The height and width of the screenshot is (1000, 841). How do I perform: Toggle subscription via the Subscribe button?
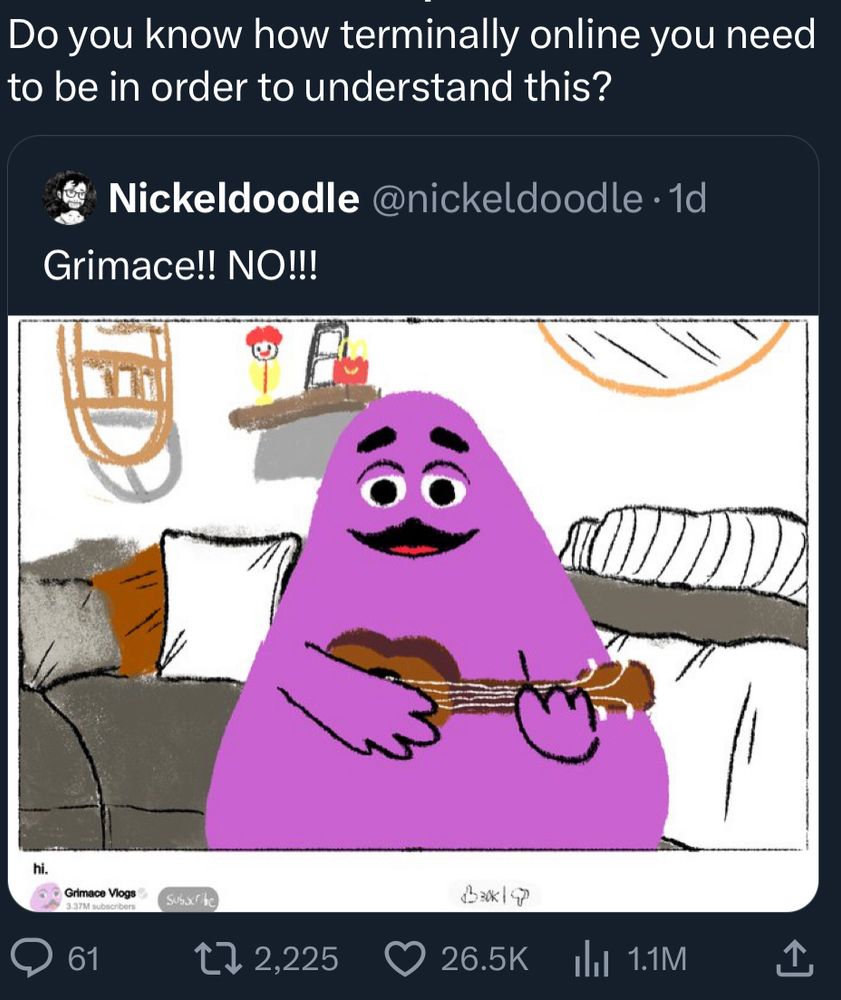click(188, 899)
